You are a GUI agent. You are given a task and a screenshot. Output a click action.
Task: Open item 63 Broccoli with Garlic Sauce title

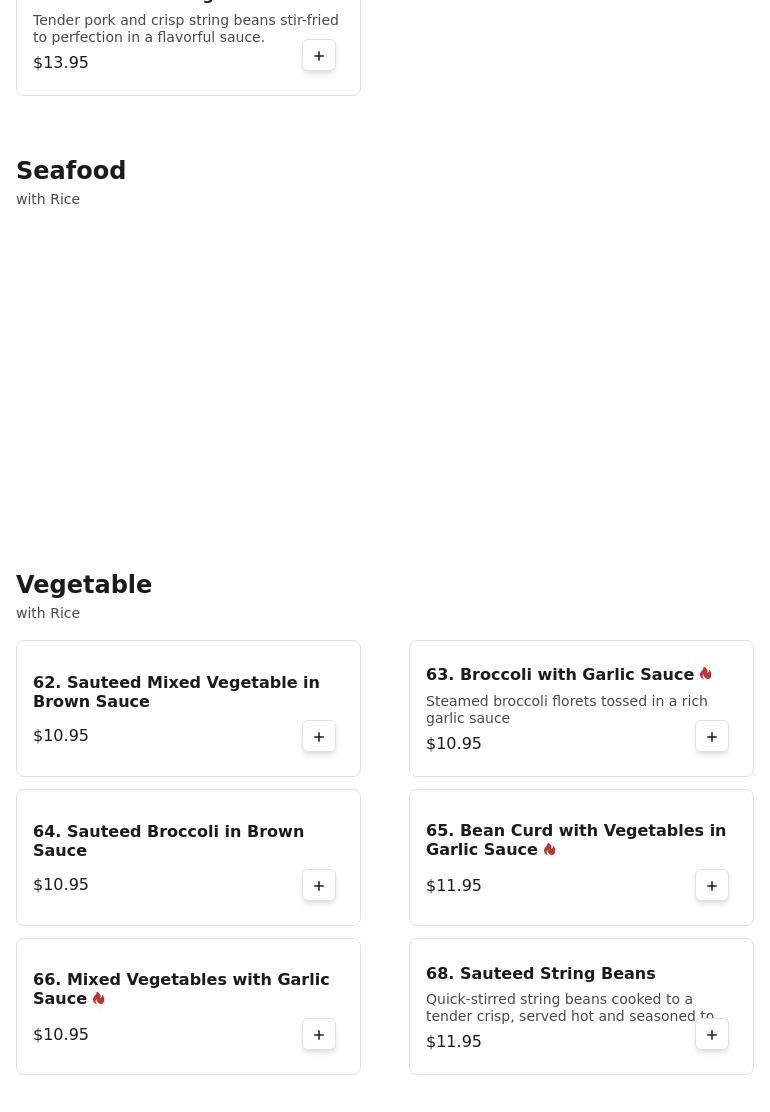click(x=560, y=674)
